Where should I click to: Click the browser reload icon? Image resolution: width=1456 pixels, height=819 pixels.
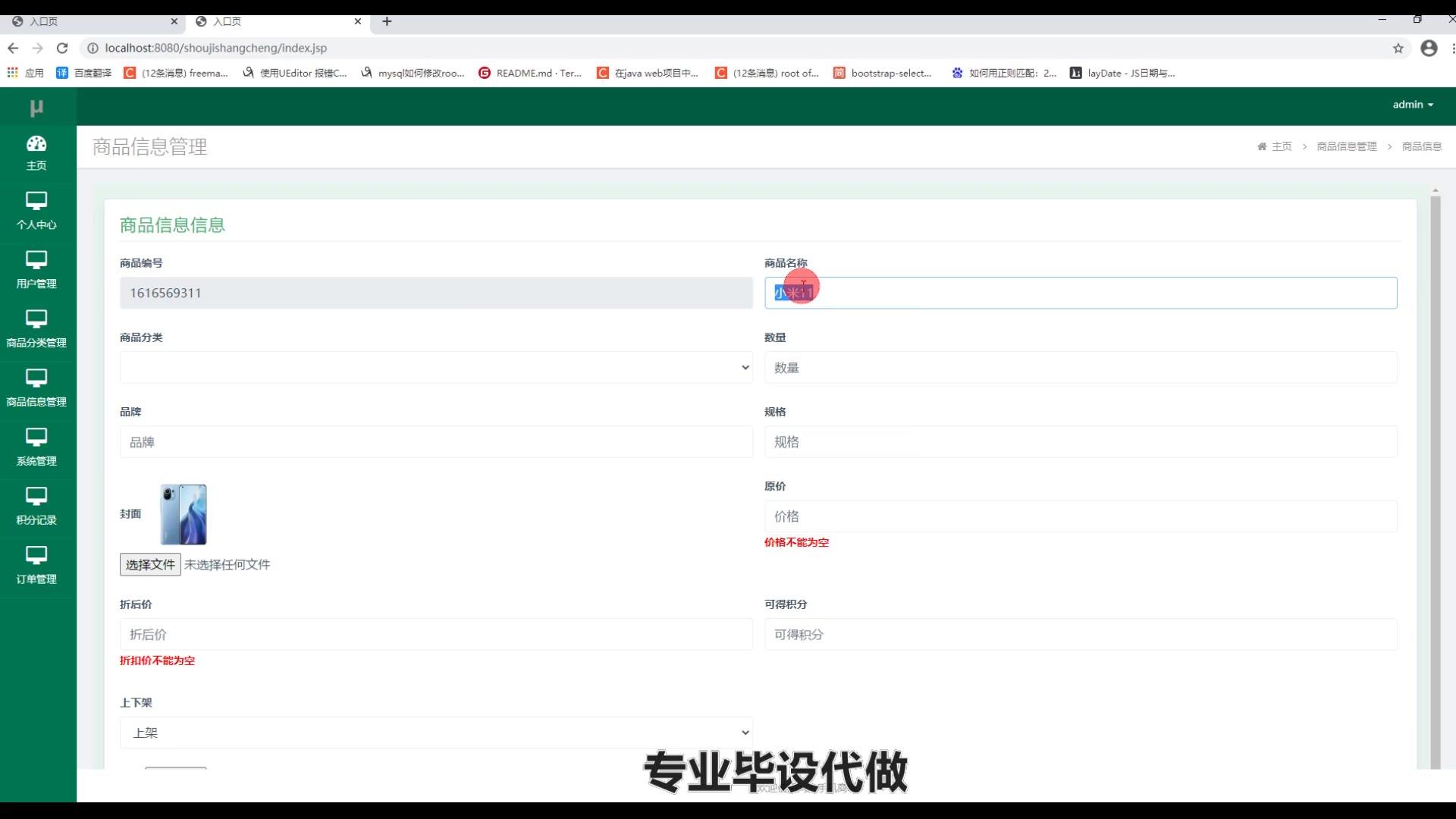tap(62, 48)
